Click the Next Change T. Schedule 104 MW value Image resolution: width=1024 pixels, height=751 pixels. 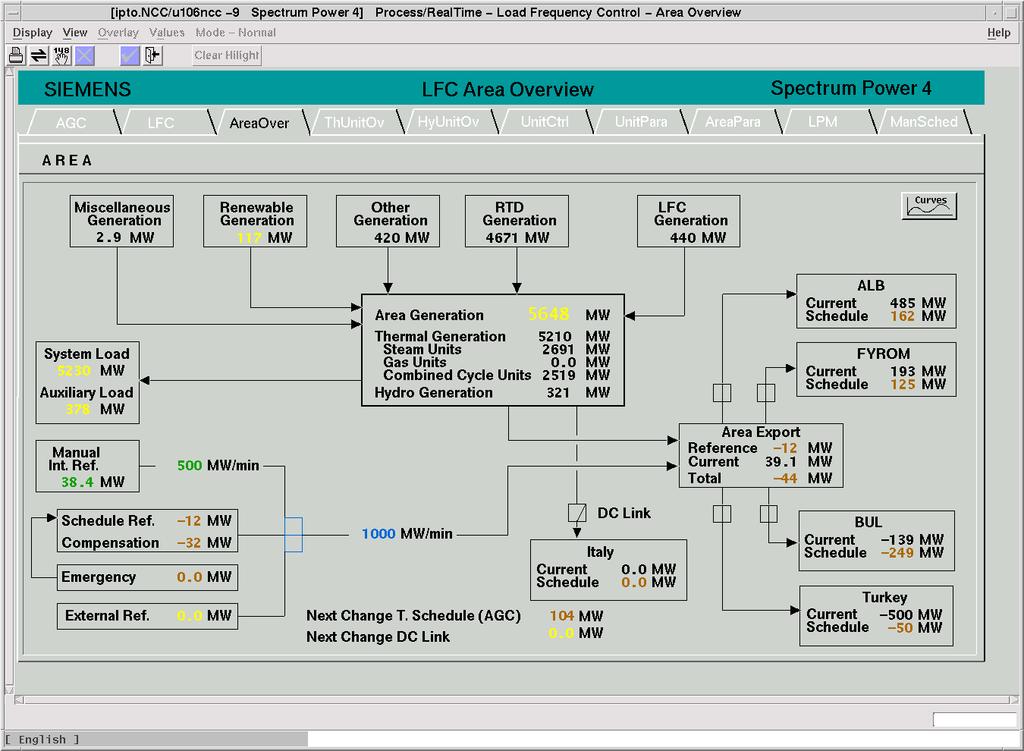tap(562, 616)
